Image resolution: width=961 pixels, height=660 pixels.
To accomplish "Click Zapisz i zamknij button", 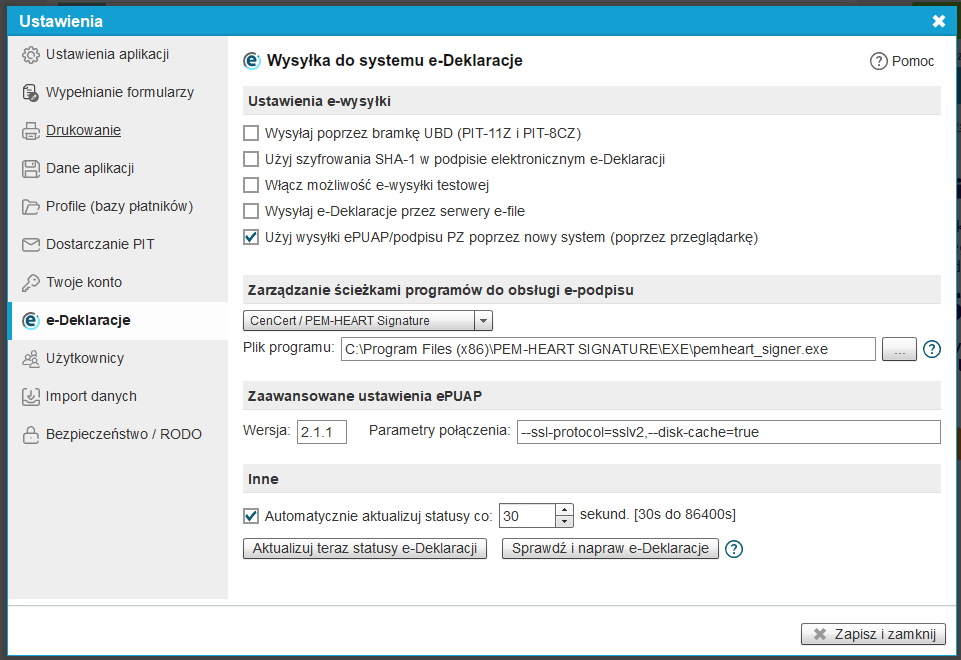I will [x=873, y=634].
